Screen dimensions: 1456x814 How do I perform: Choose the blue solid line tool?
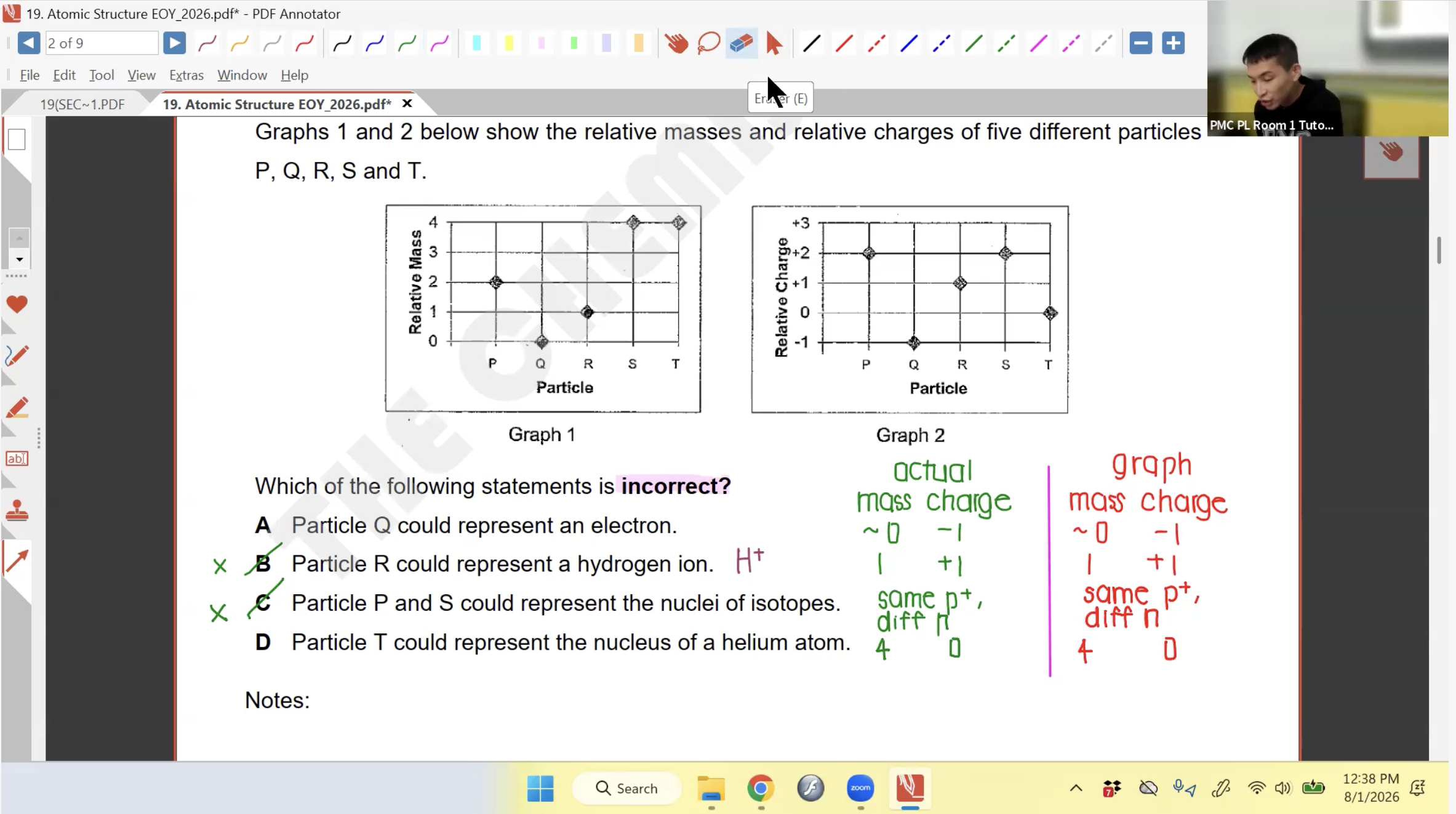coord(909,43)
